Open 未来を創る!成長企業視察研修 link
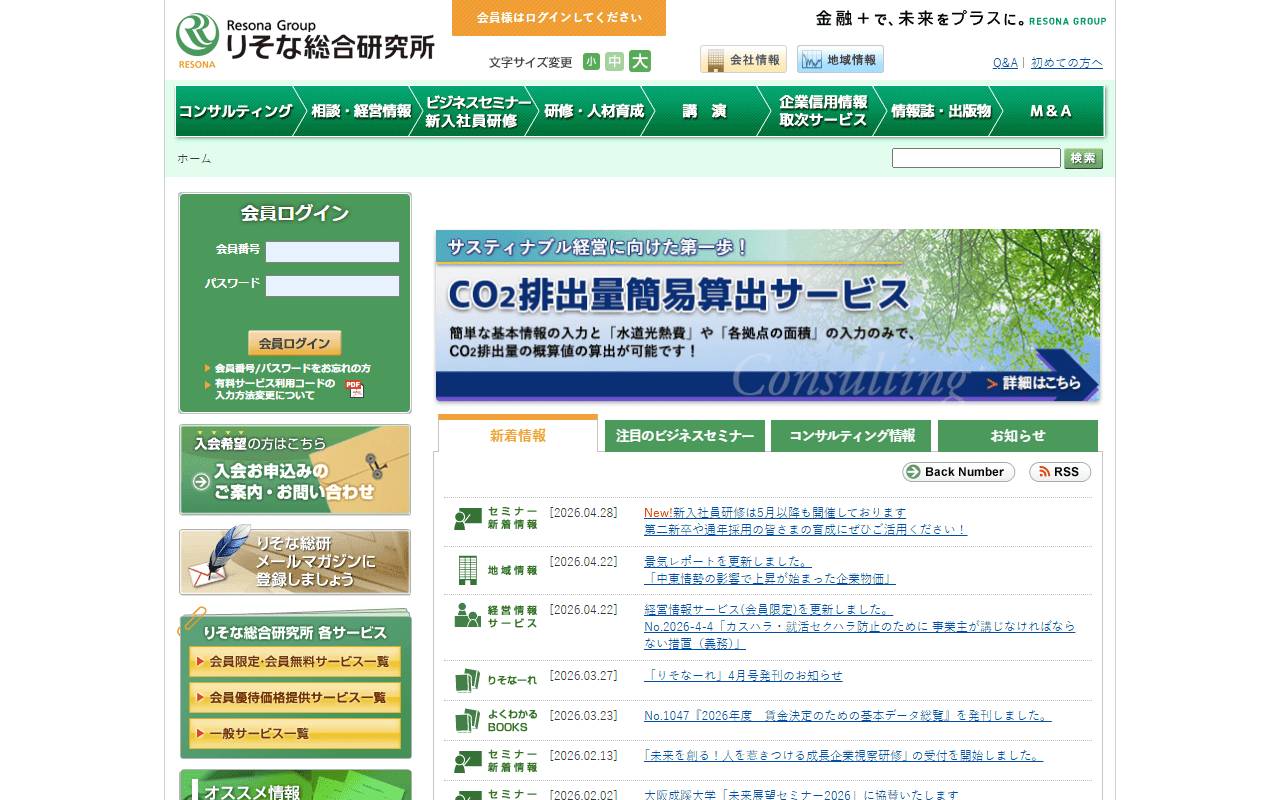This screenshot has height=800, width=1280. pyautogui.click(x=843, y=755)
